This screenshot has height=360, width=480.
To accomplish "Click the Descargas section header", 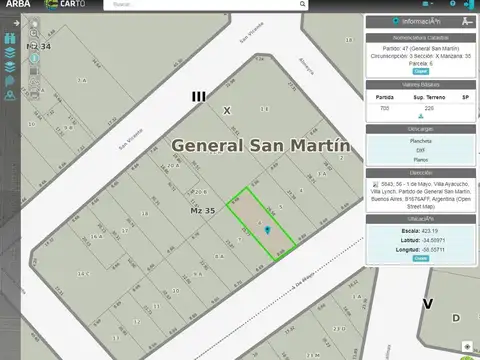I will (x=421, y=129).
